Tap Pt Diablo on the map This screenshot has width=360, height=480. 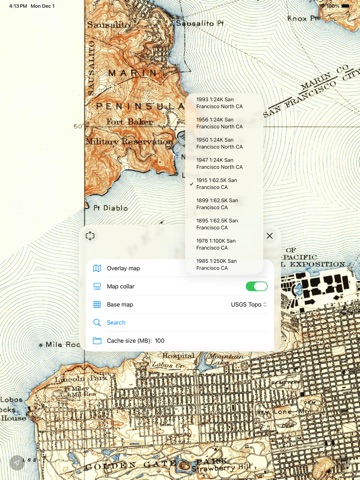[110, 208]
